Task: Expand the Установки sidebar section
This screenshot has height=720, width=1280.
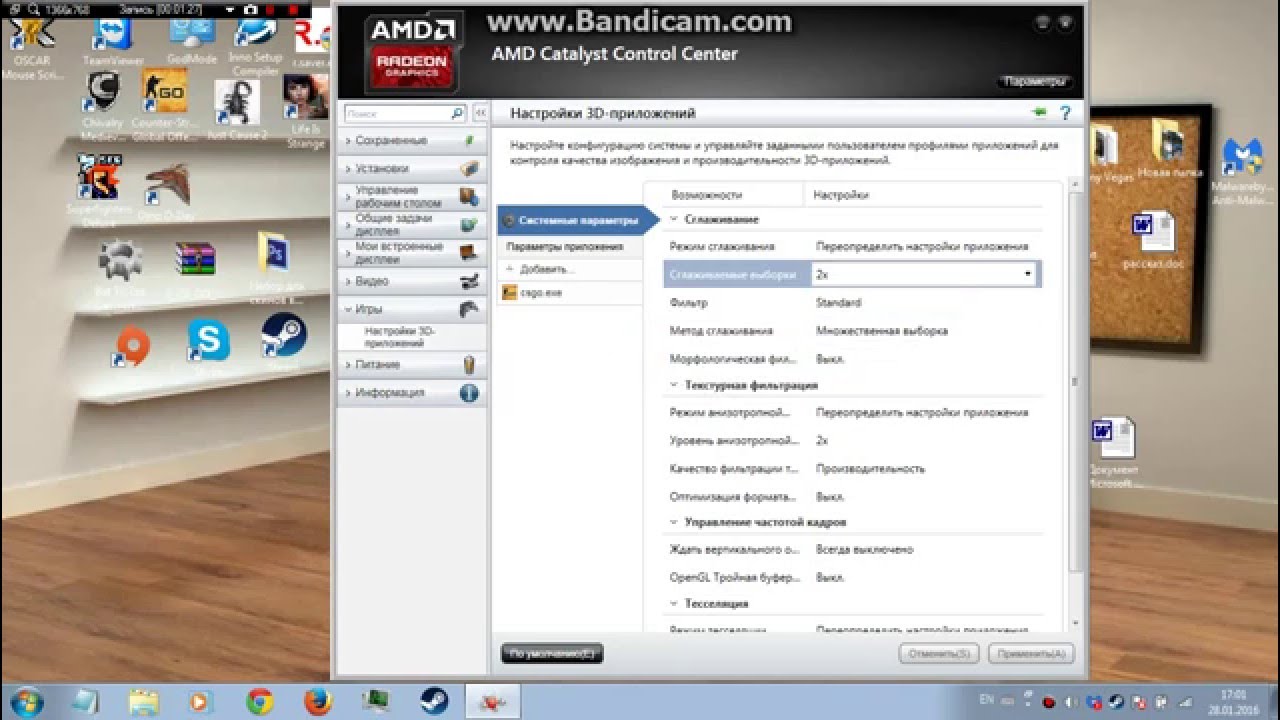Action: click(411, 169)
